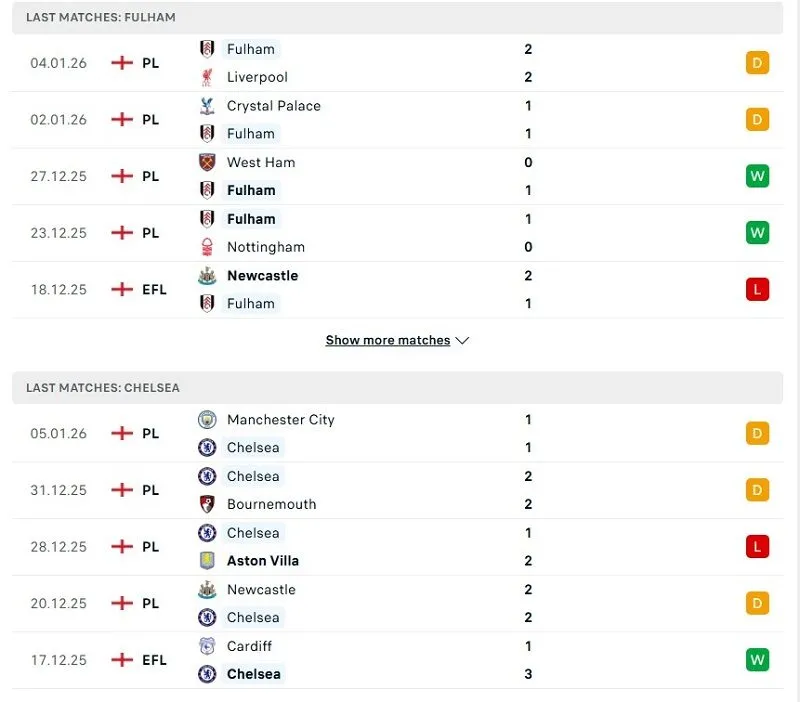Click the England flag beside 04.01.26

click(x=121, y=62)
